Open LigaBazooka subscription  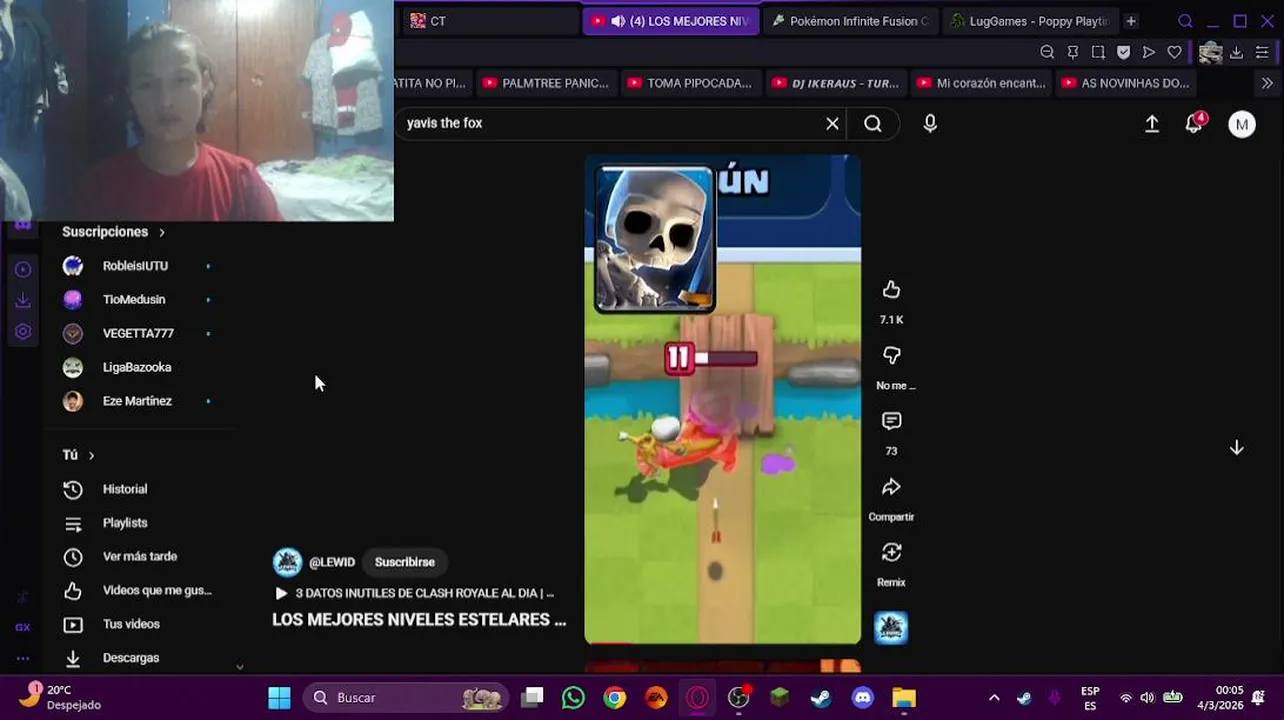point(138,367)
